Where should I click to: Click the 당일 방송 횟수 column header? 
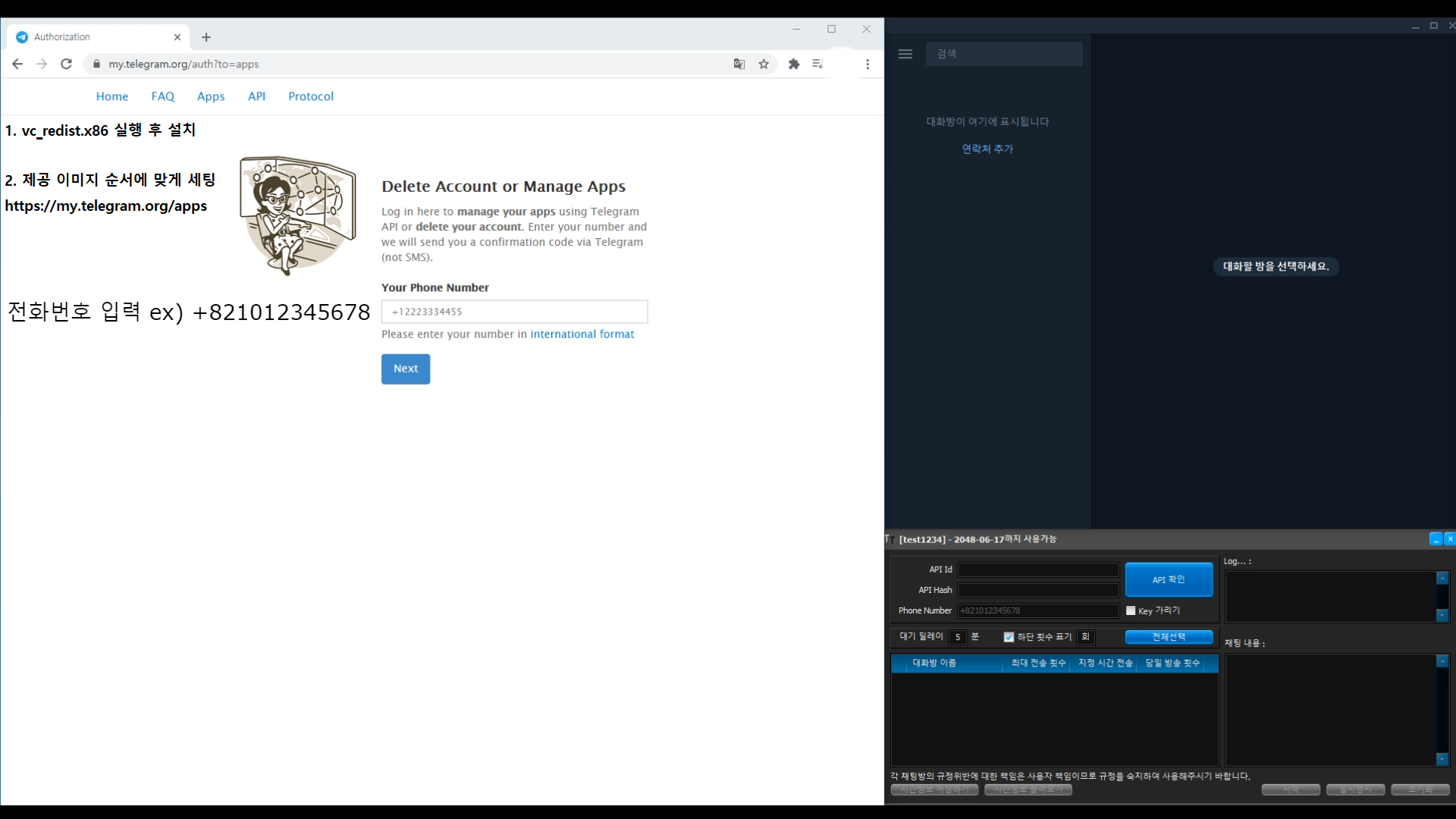1172,664
